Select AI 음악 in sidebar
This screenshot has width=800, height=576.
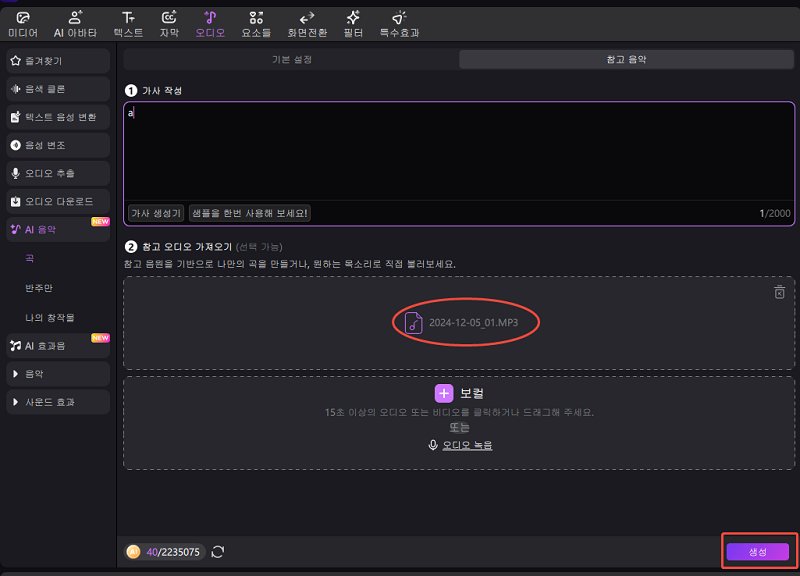(x=58, y=229)
